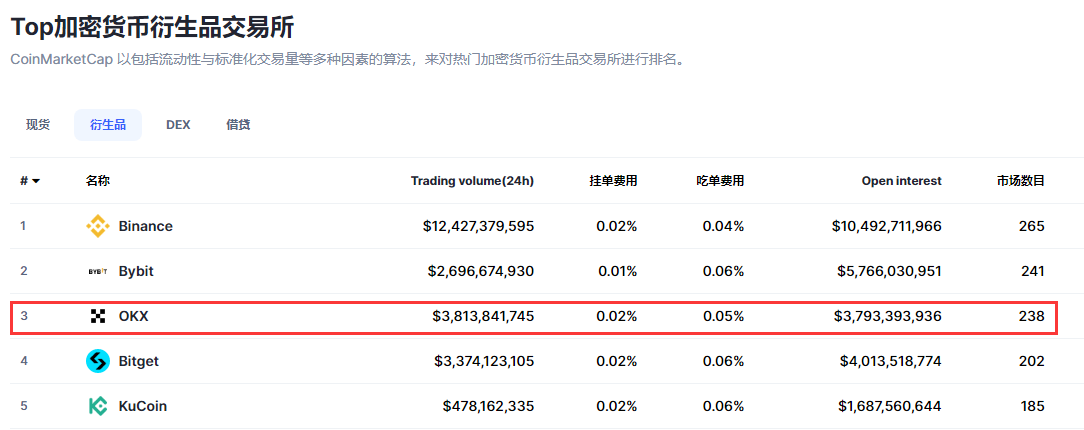Click Bitget market count 202
Image resolution: width=1084 pixels, height=430 pixels.
1031,361
